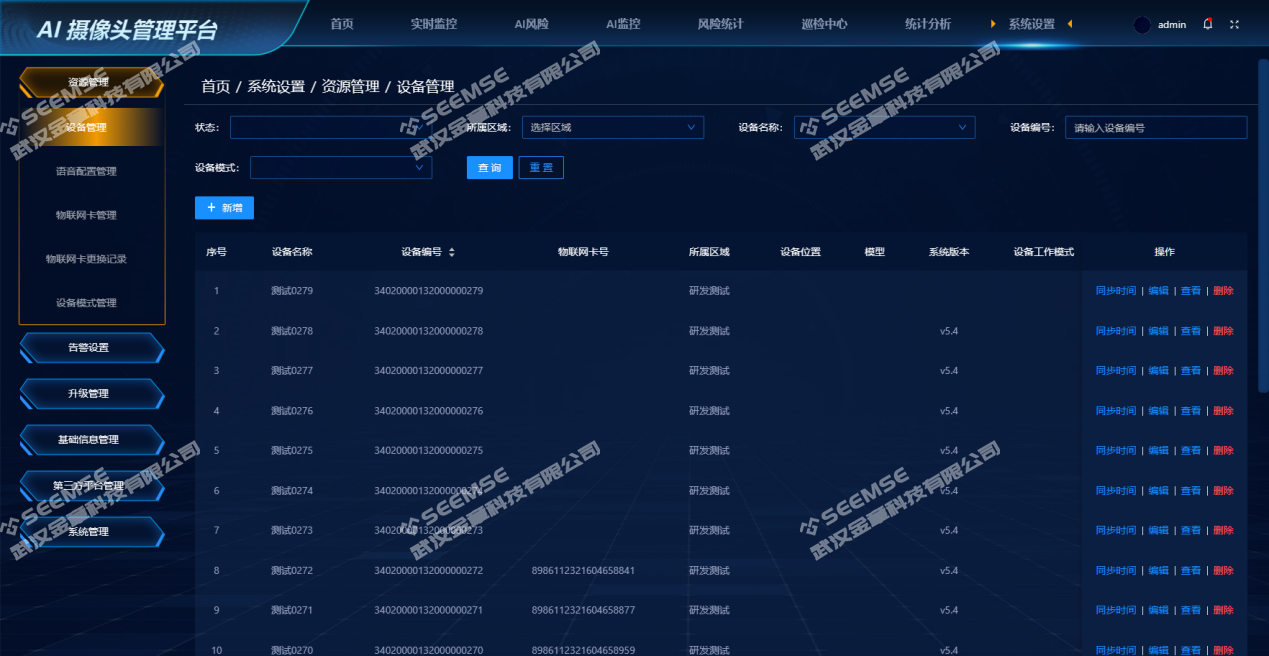Expand the 设备模式 dropdown

(340, 168)
